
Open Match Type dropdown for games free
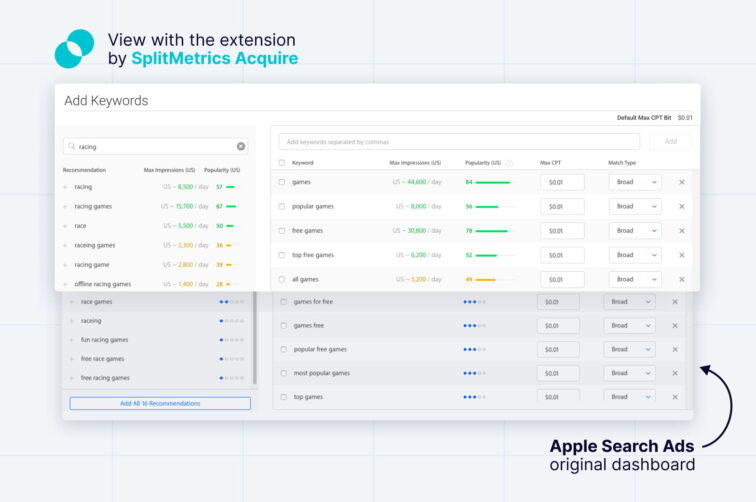pyautogui.click(x=629, y=326)
